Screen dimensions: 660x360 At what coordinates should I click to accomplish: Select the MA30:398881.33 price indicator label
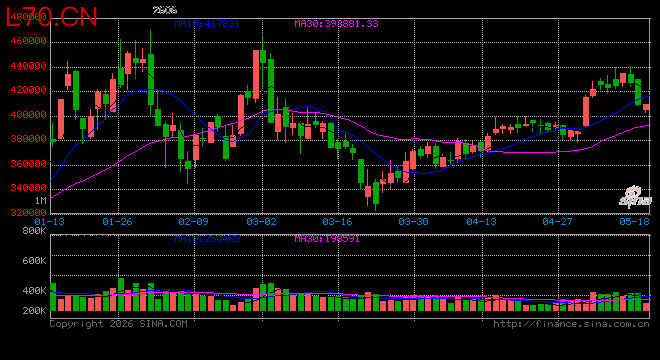click(336, 24)
